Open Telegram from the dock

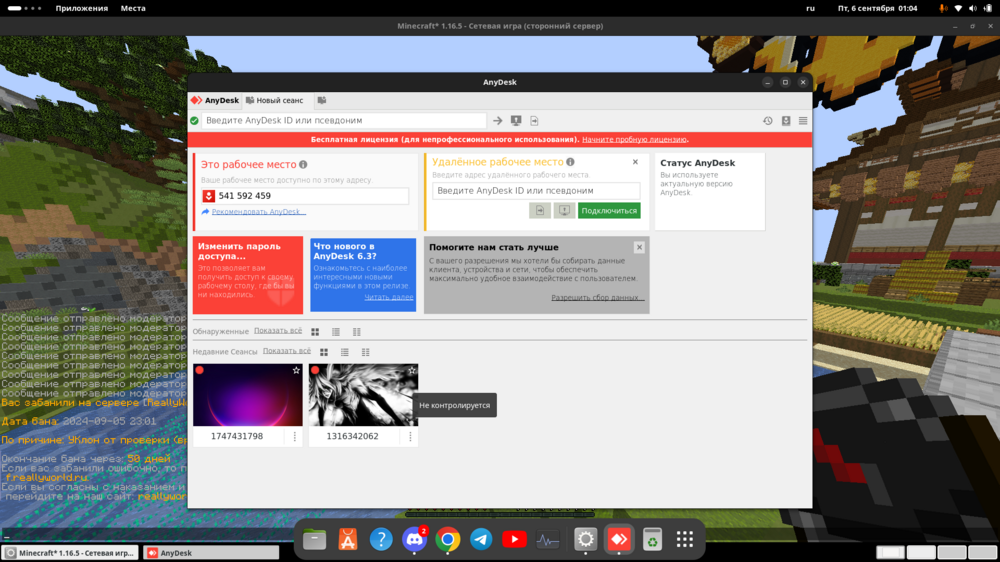481,540
